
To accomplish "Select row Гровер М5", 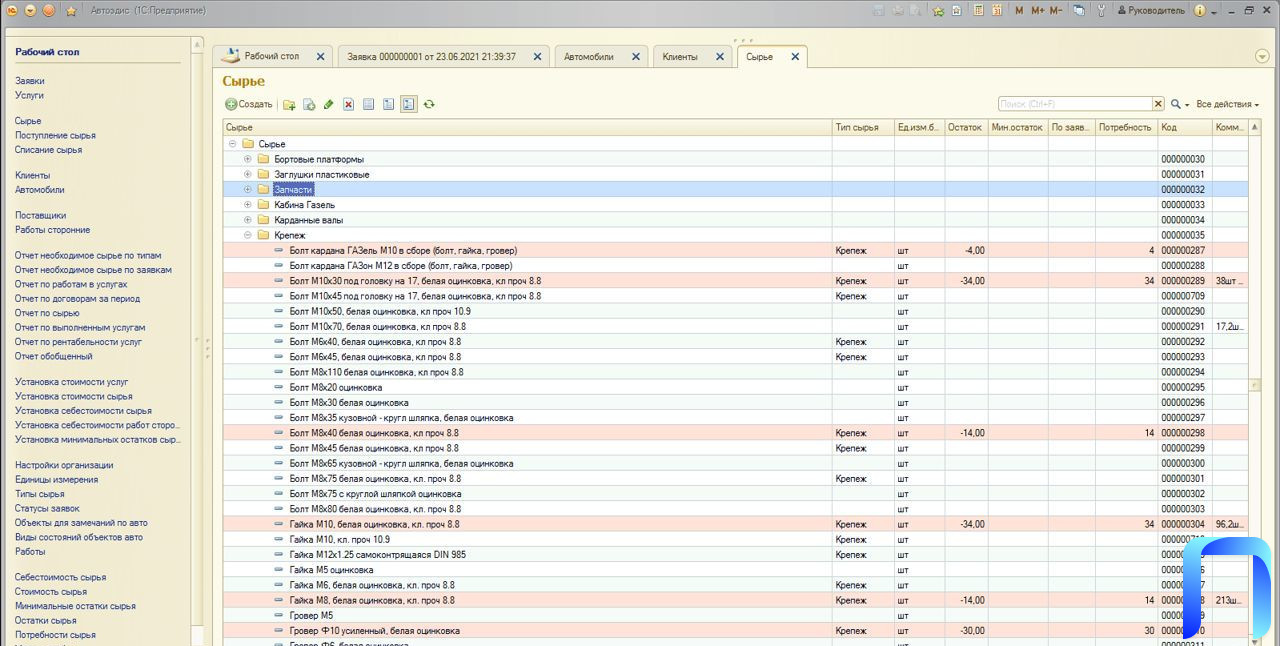I will coord(735,615).
